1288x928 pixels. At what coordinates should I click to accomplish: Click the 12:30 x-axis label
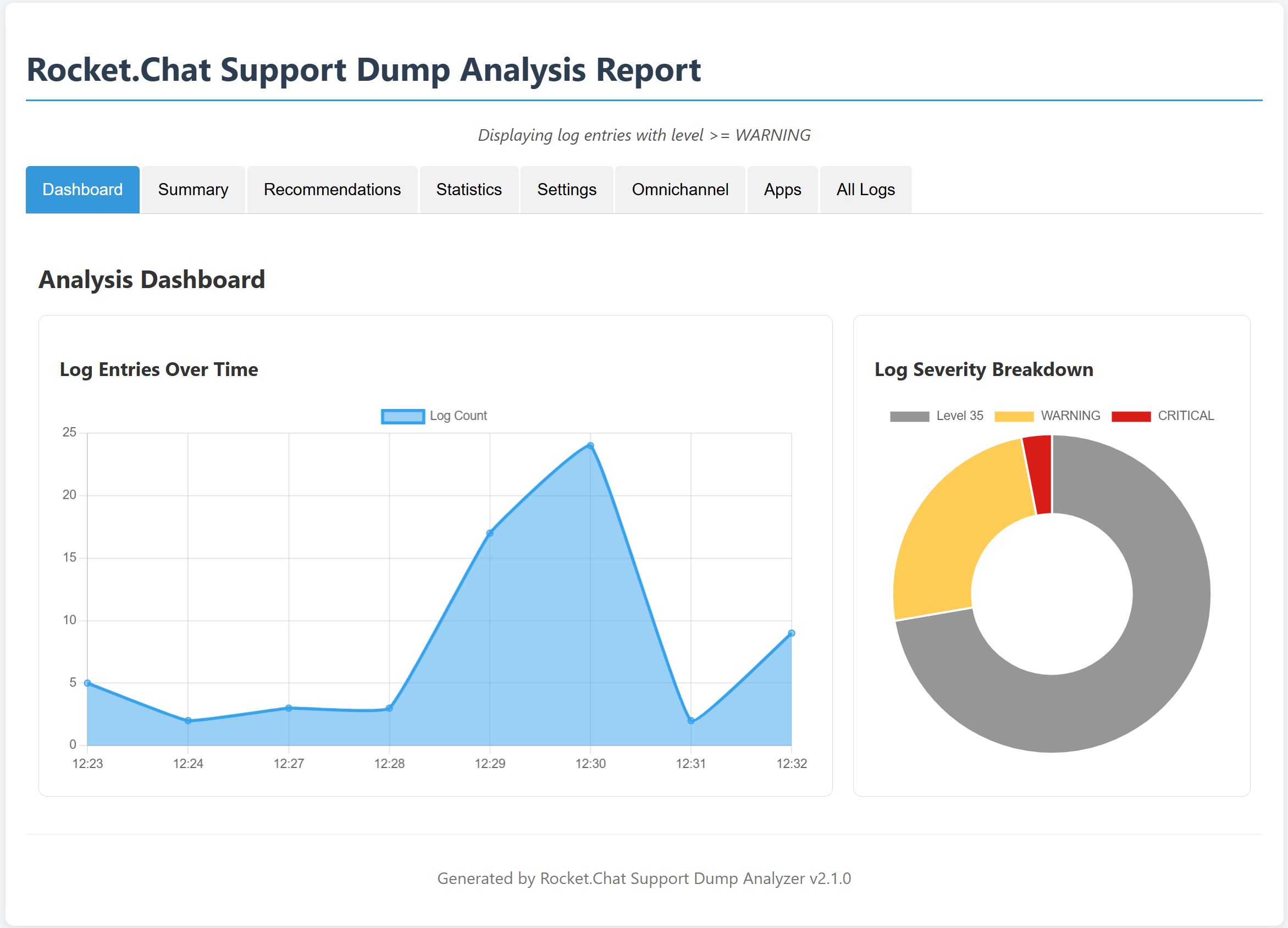click(x=590, y=764)
